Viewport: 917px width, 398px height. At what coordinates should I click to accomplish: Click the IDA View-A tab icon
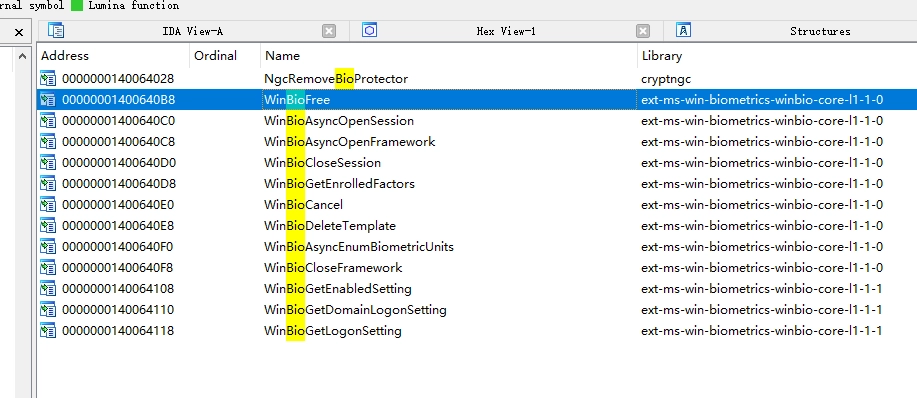point(56,30)
